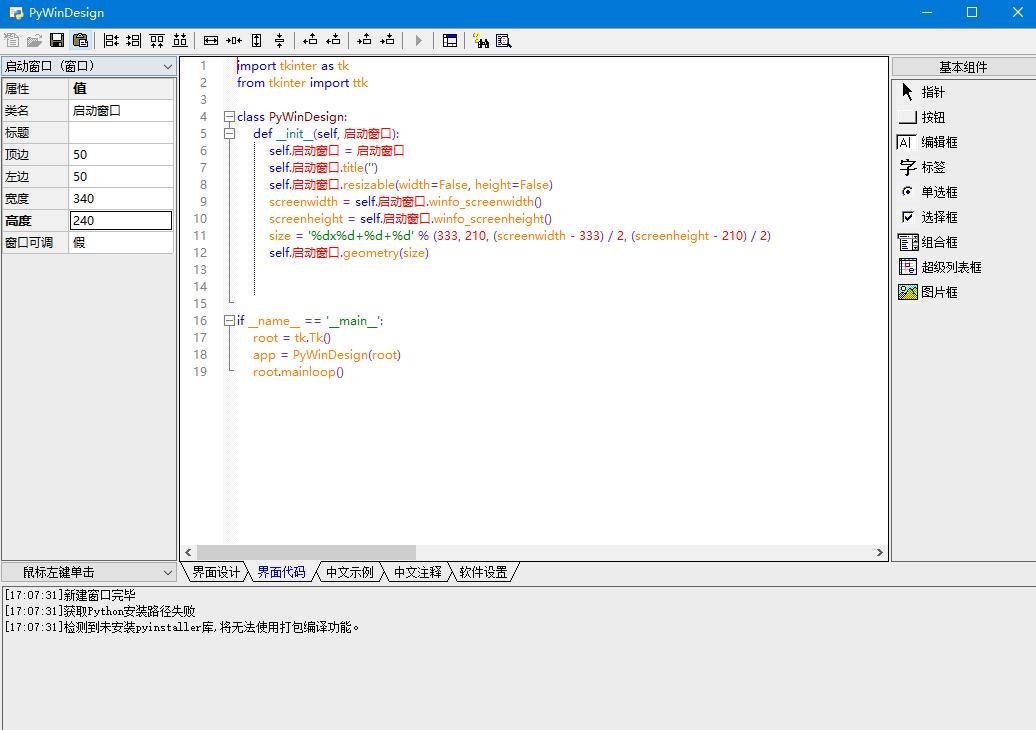
Task: Click code line 'from tkinter import ttk'
Action: coord(303,83)
